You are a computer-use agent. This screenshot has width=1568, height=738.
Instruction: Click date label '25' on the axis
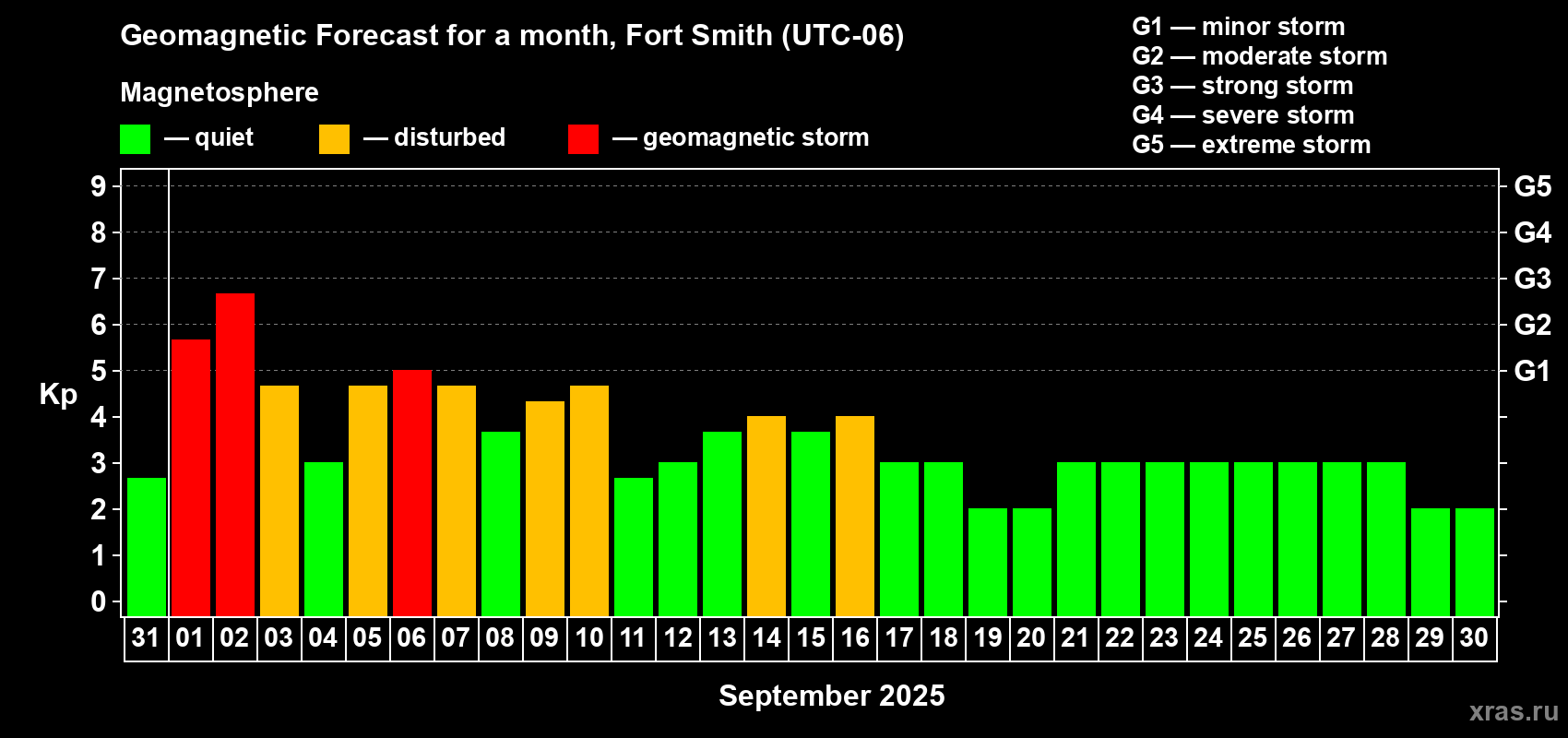point(1253,638)
